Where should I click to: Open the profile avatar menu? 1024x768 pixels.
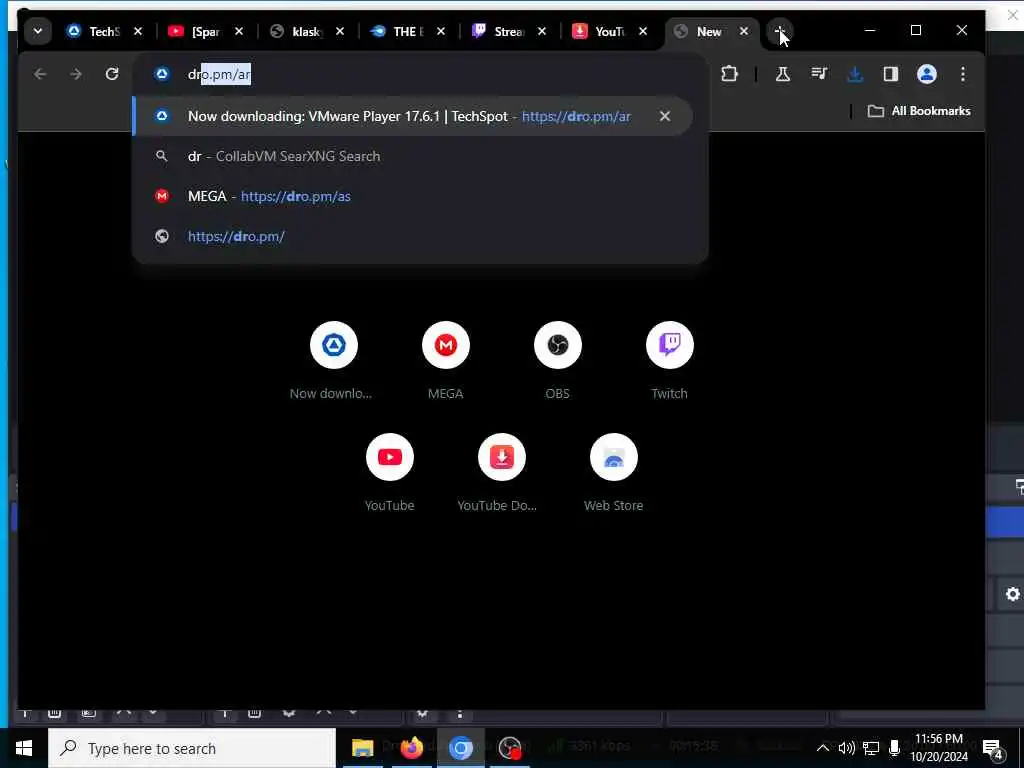(927, 74)
